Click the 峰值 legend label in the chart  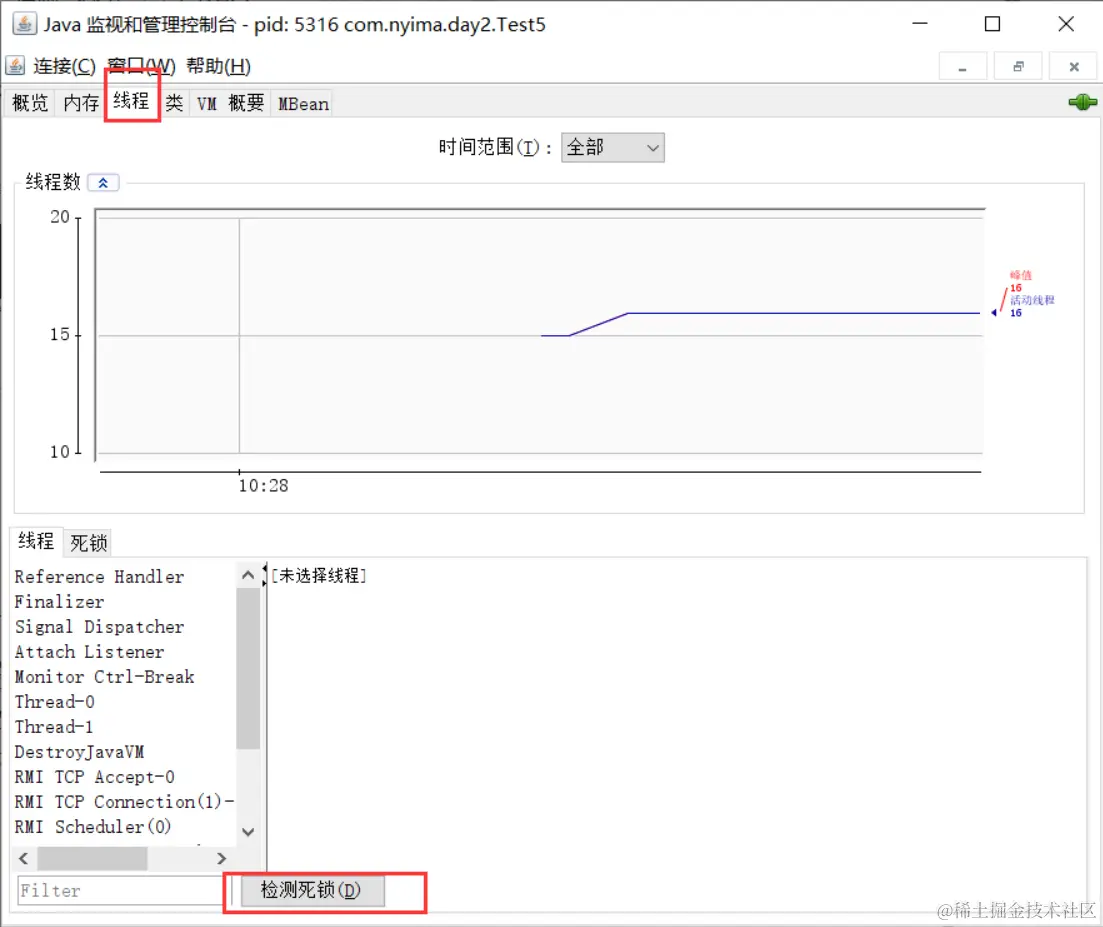pos(1021,275)
